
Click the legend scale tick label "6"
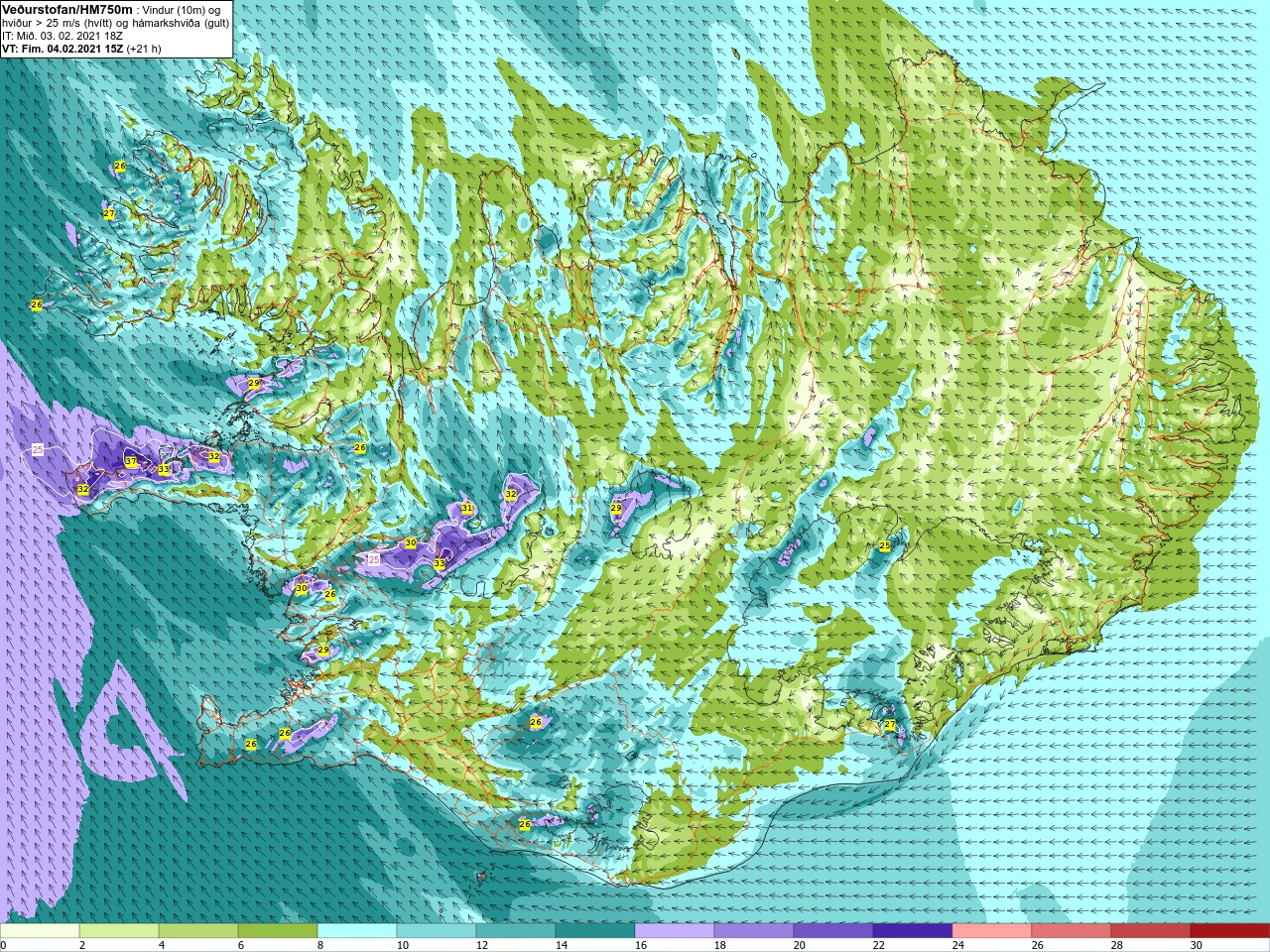pos(241,945)
